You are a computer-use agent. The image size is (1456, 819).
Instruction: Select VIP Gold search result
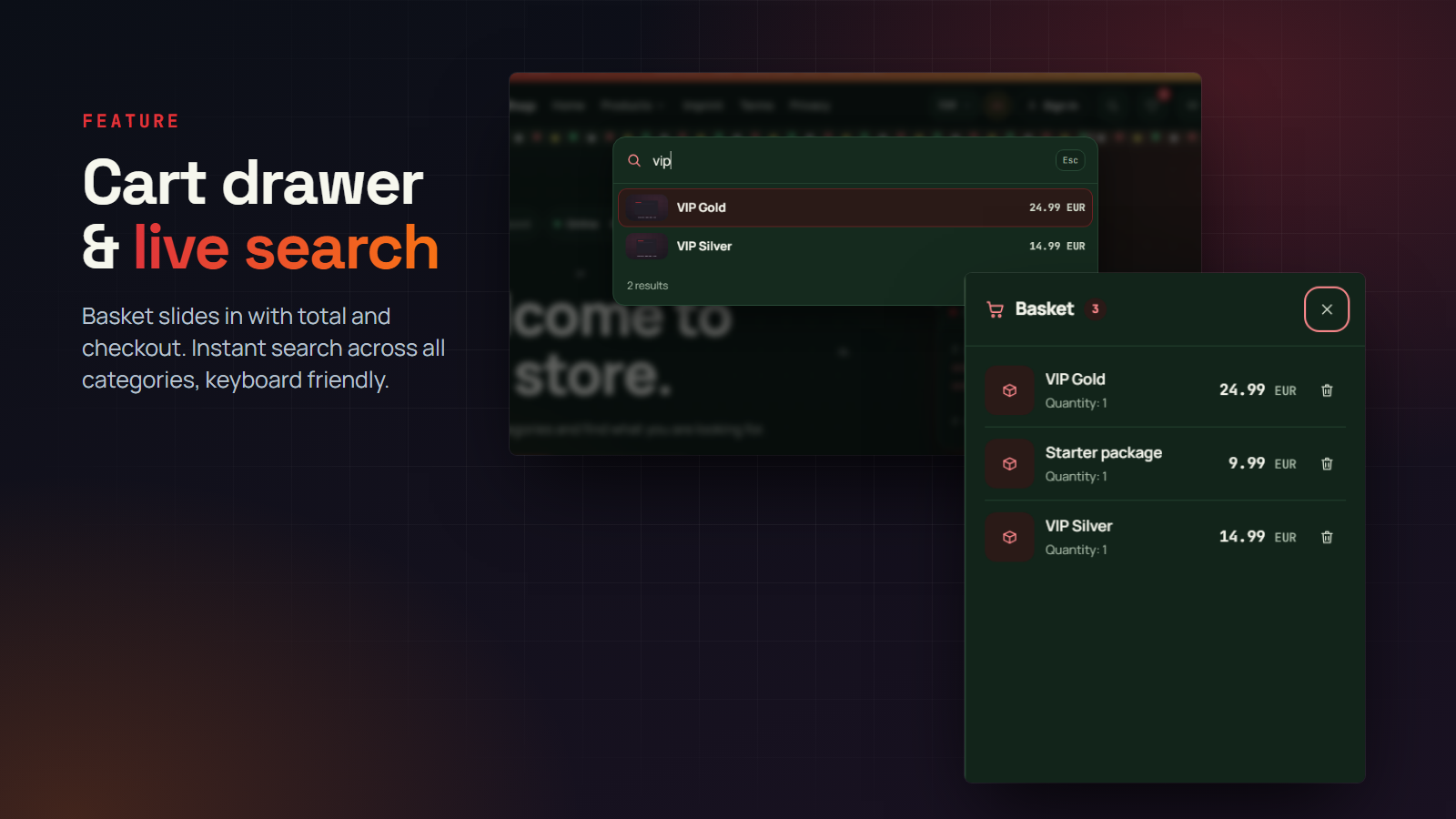click(855, 207)
